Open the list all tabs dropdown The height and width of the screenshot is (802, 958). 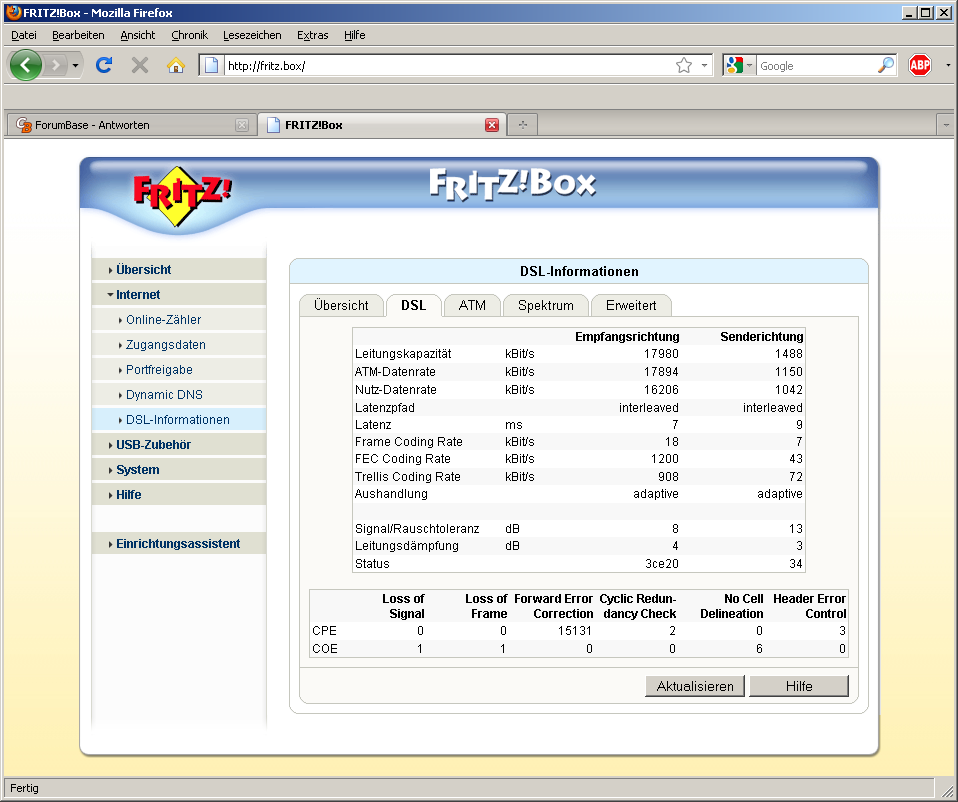(x=946, y=125)
